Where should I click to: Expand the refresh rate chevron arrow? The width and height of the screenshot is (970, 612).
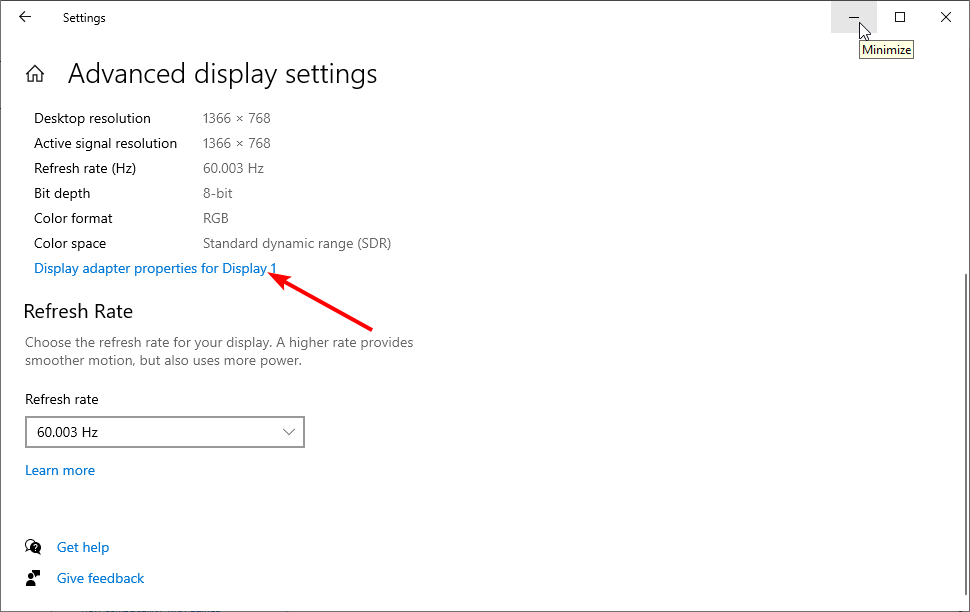[x=288, y=432]
